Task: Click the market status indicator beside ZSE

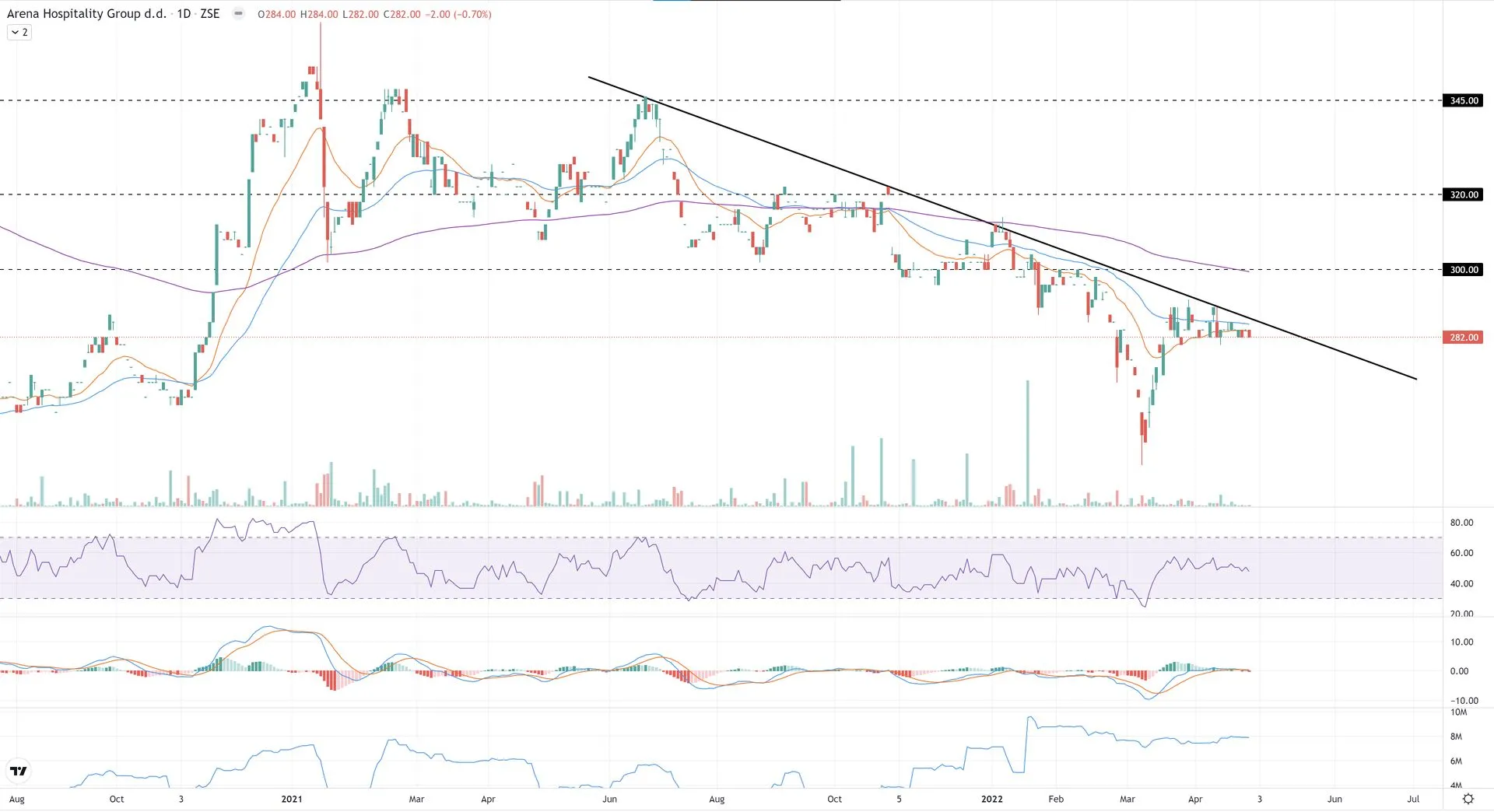Action: 238,14
